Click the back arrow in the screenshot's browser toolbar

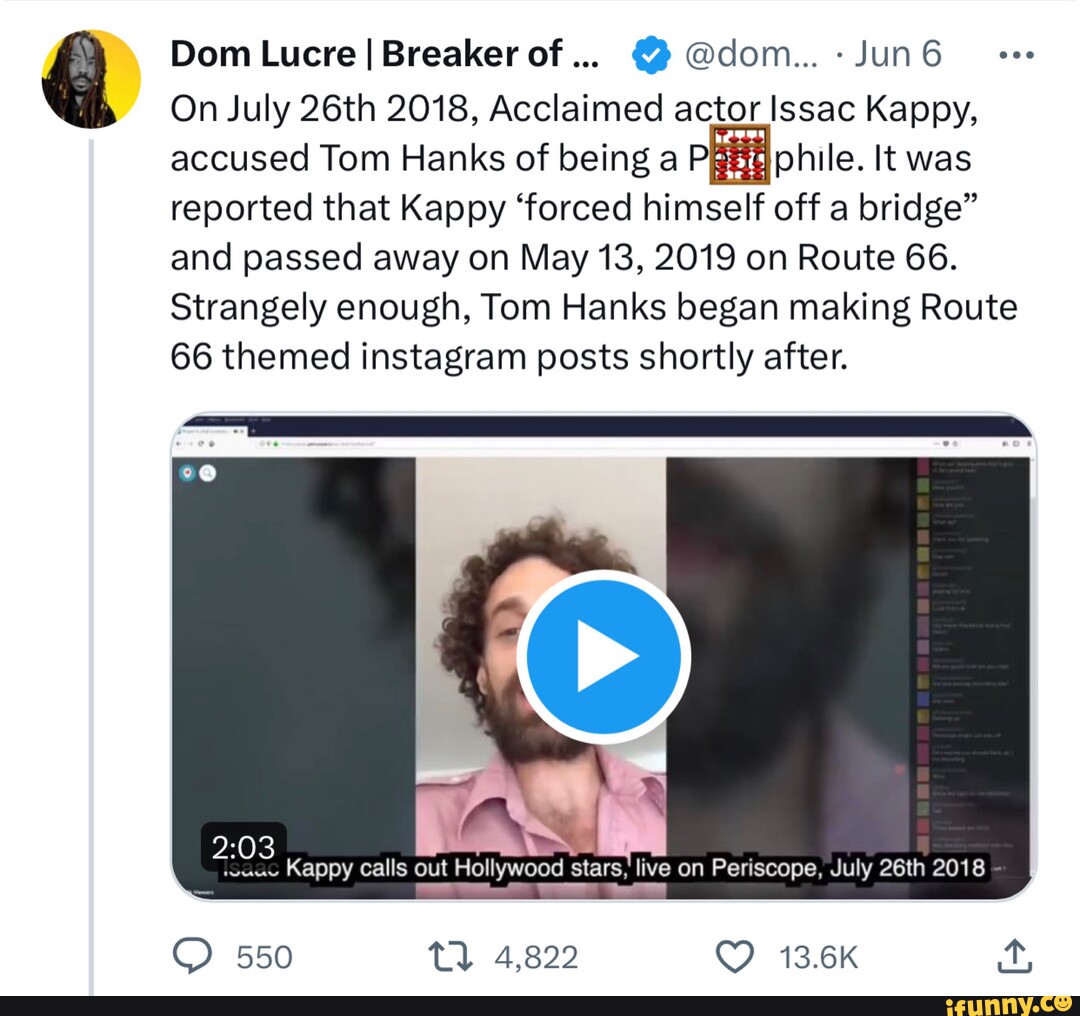click(x=178, y=443)
